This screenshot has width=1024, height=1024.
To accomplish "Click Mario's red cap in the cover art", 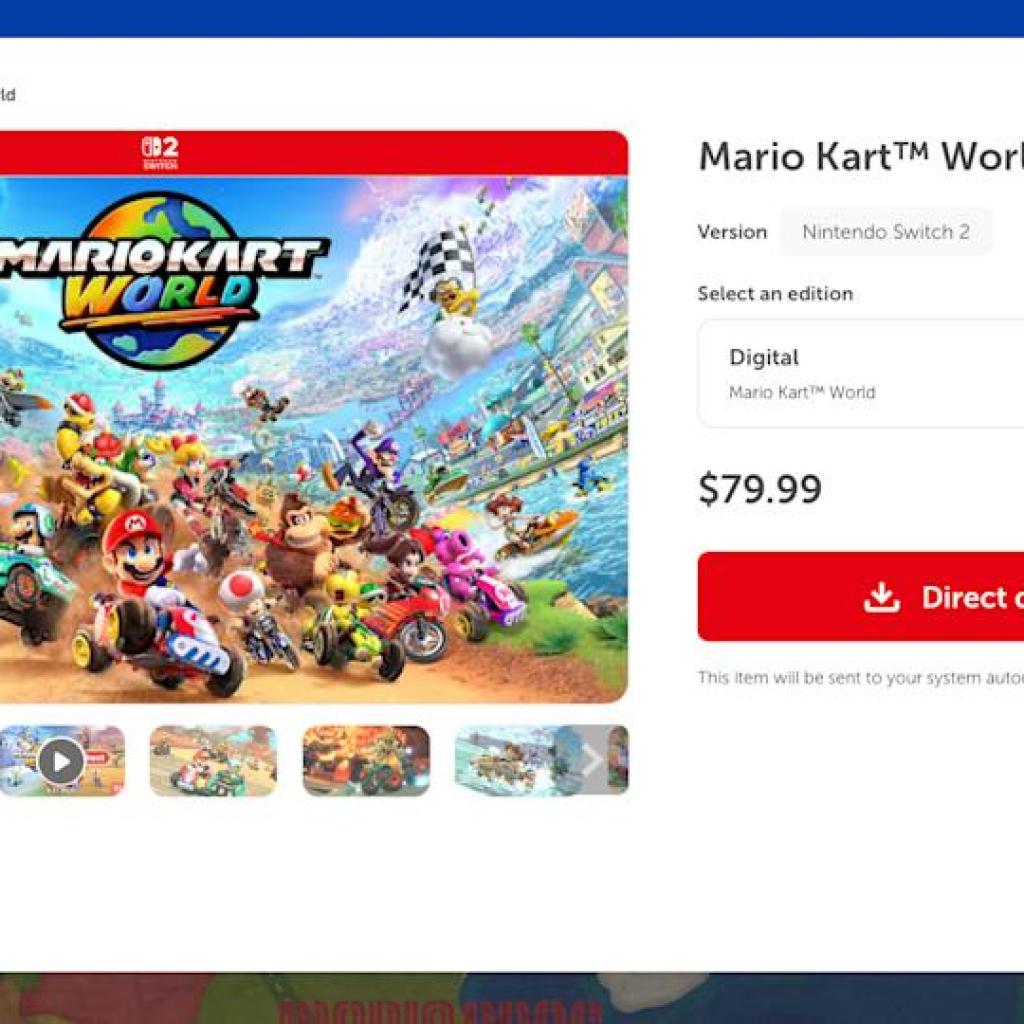I will click(133, 528).
